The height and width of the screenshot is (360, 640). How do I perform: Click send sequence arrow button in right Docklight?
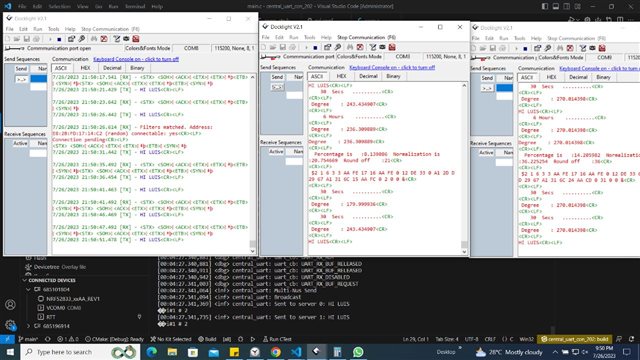(487, 88)
